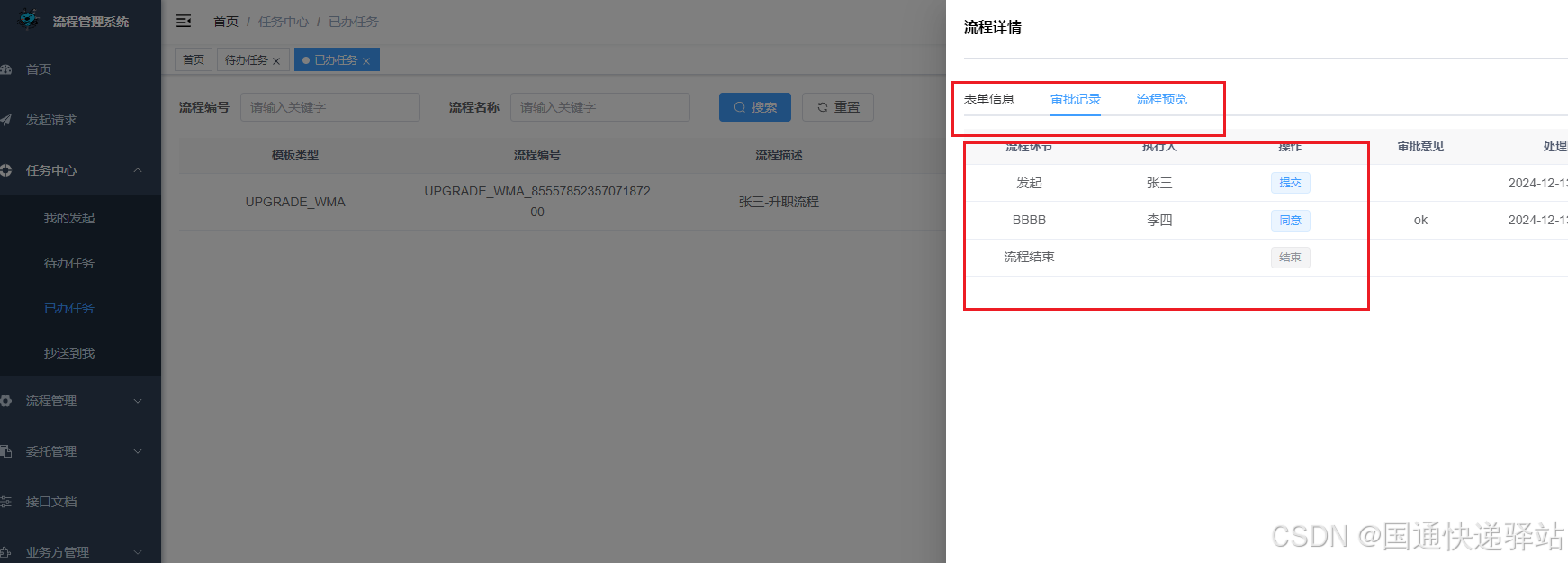Click the blue 搜索 button
The height and width of the screenshot is (563, 1568).
tap(755, 107)
